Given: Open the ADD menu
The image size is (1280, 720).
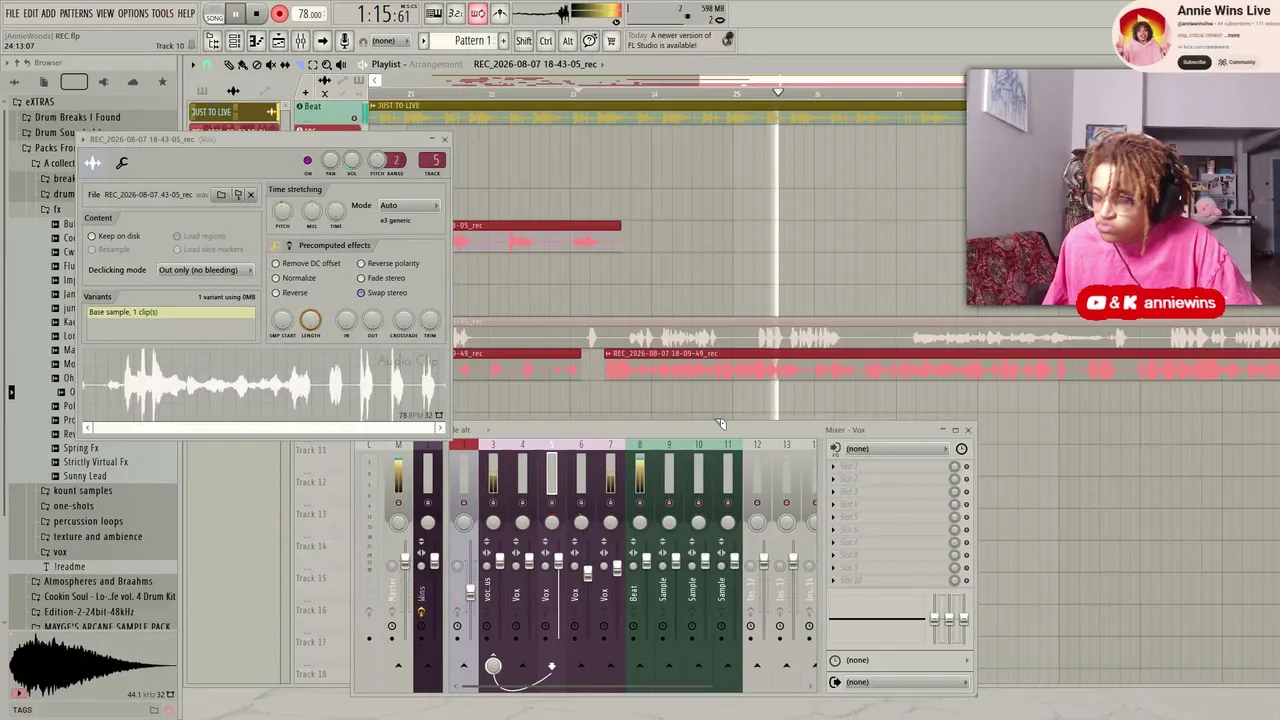Looking at the screenshot, I should coord(49,14).
